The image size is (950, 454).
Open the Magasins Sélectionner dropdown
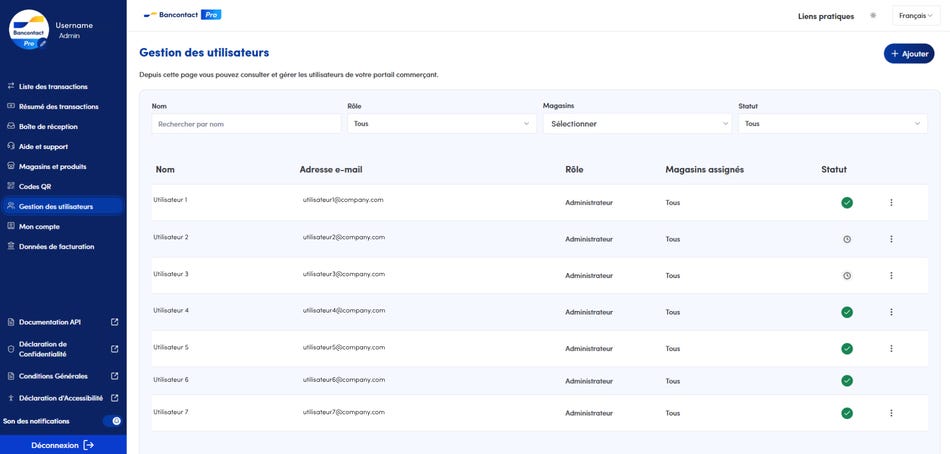[x=637, y=124]
